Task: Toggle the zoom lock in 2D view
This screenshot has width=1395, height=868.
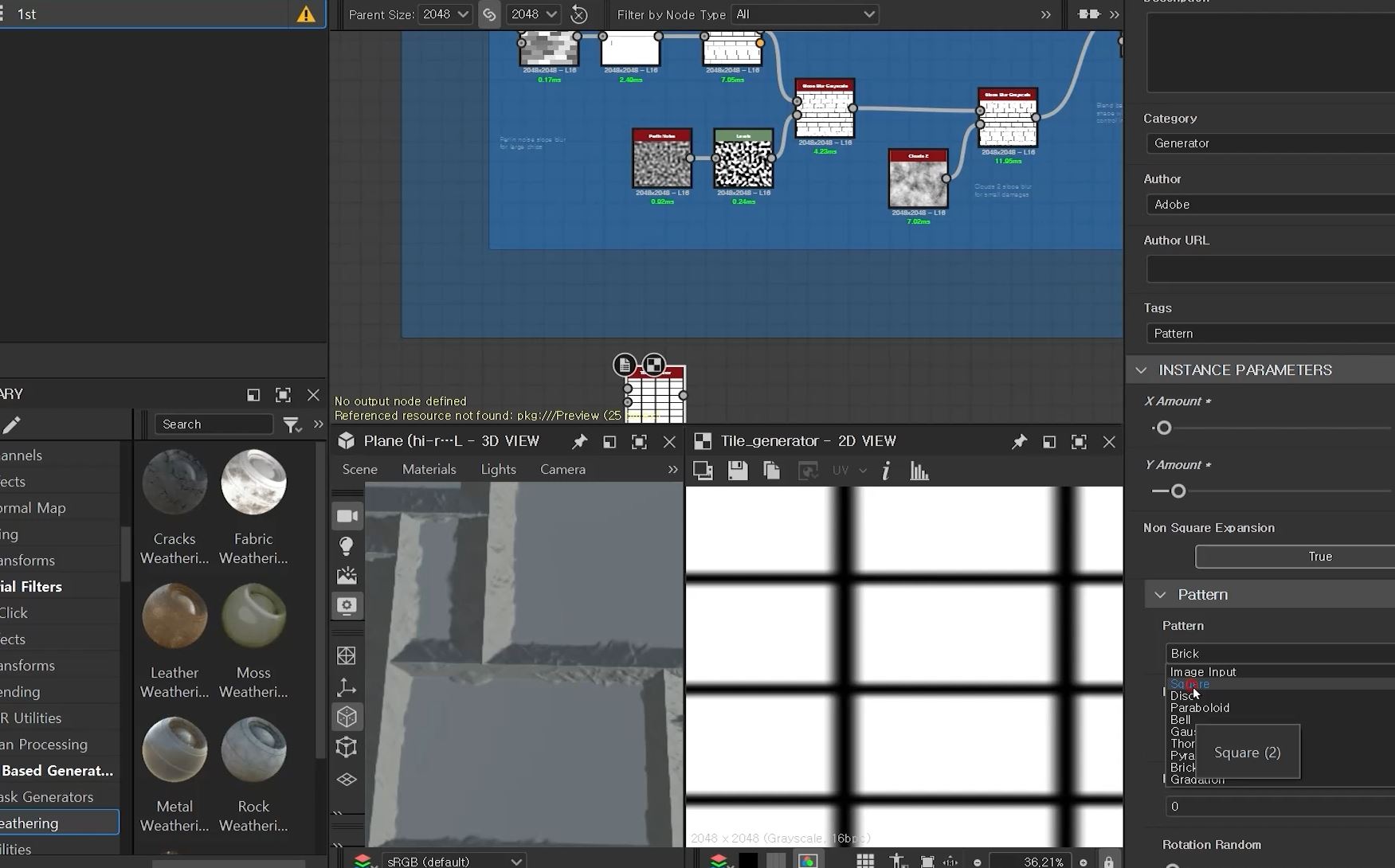Action: [1108, 862]
